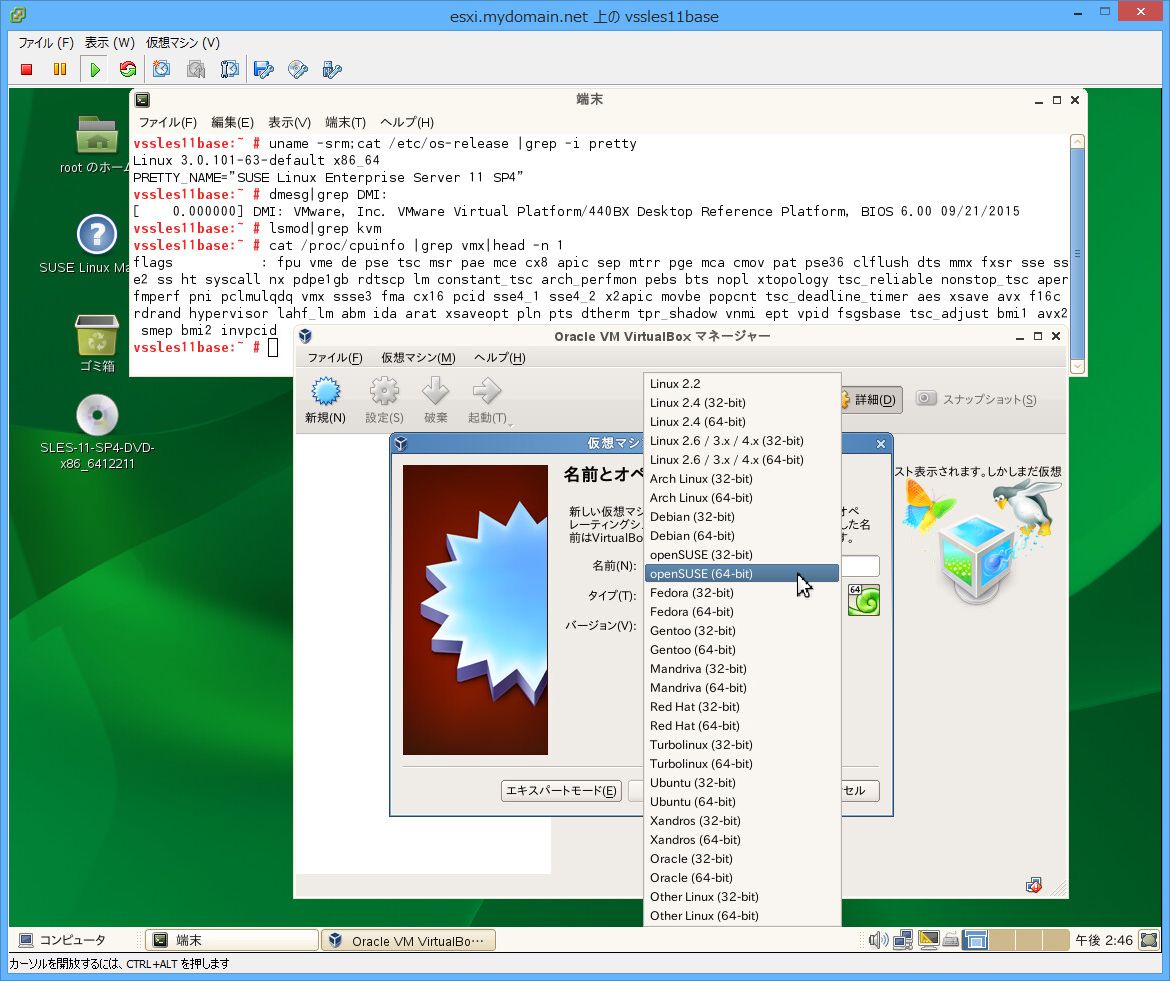1170x981 pixels.
Task: Click the greyed Revert to Snapshot icon
Action: (195, 69)
